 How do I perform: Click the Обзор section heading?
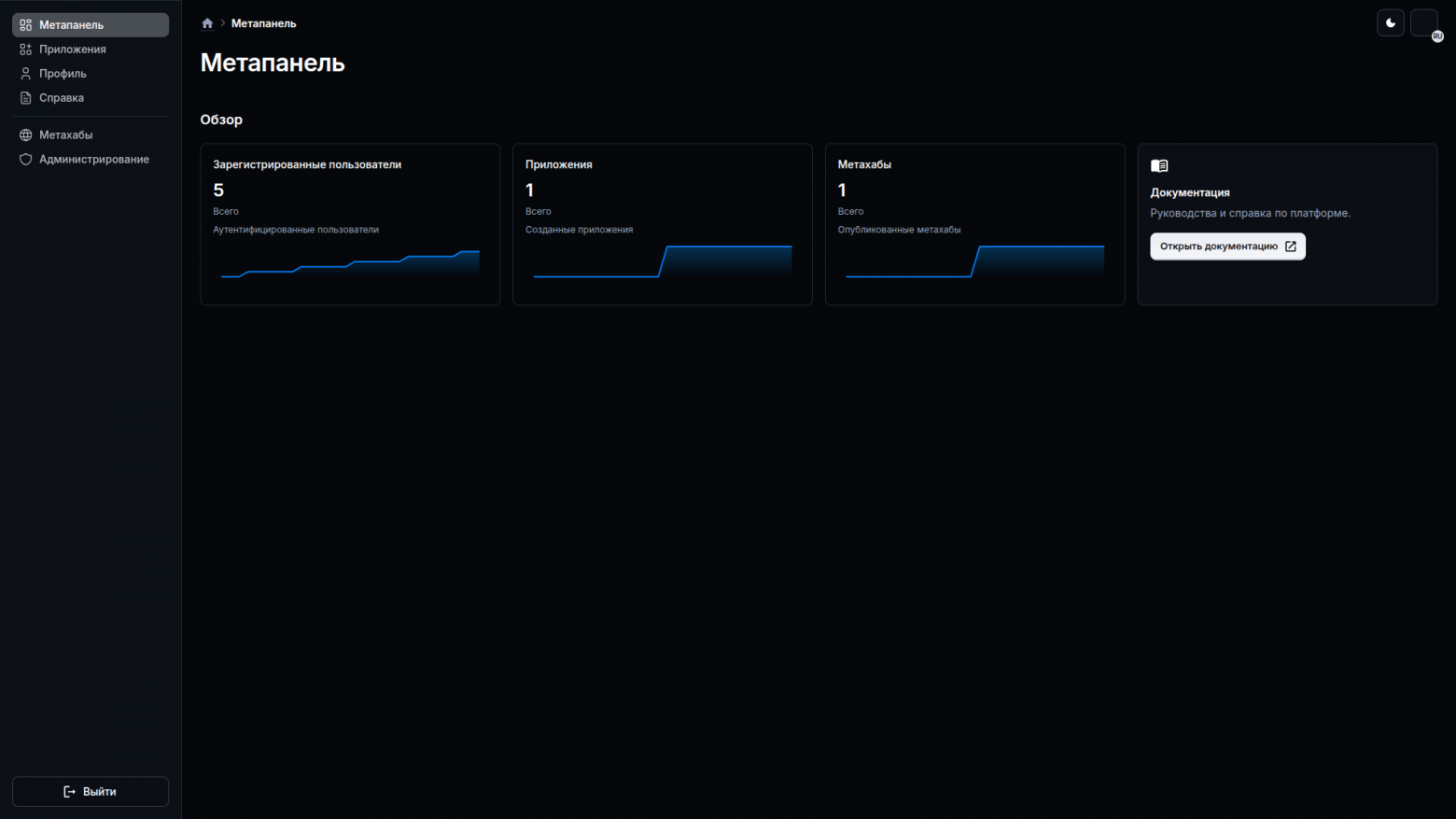click(221, 120)
